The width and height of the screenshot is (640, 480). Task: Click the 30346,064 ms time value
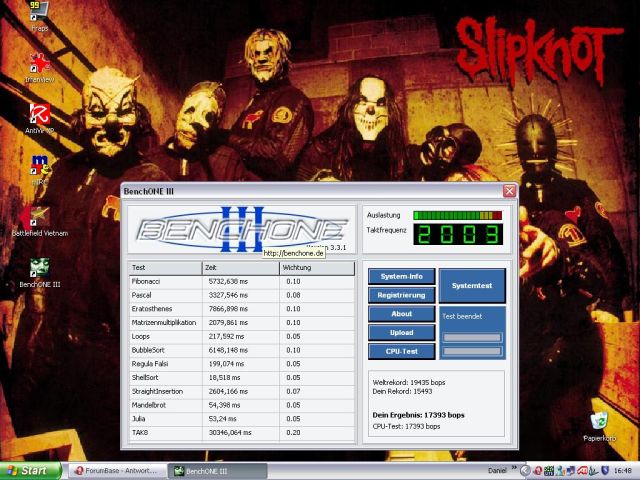tap(230, 433)
